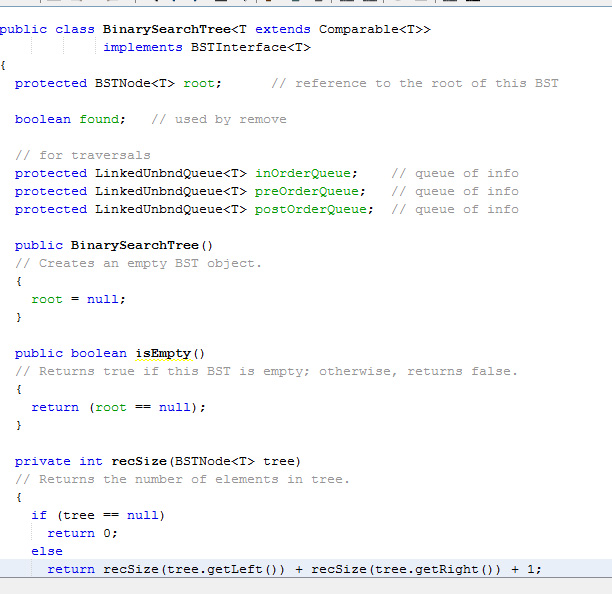This screenshot has height=594, width=612.
Task: Click the 'preOrderQueue' field name
Action: click(307, 191)
